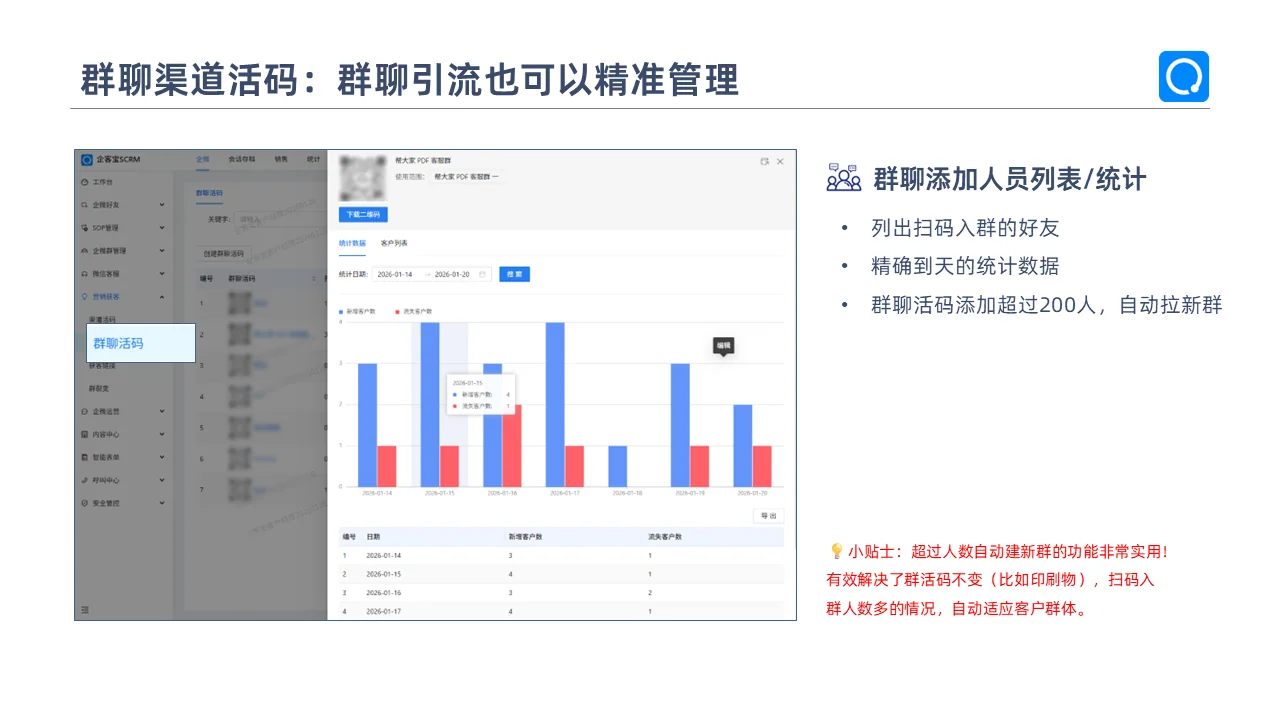
Task: Click the 关键字 search input field
Action: click(280, 219)
